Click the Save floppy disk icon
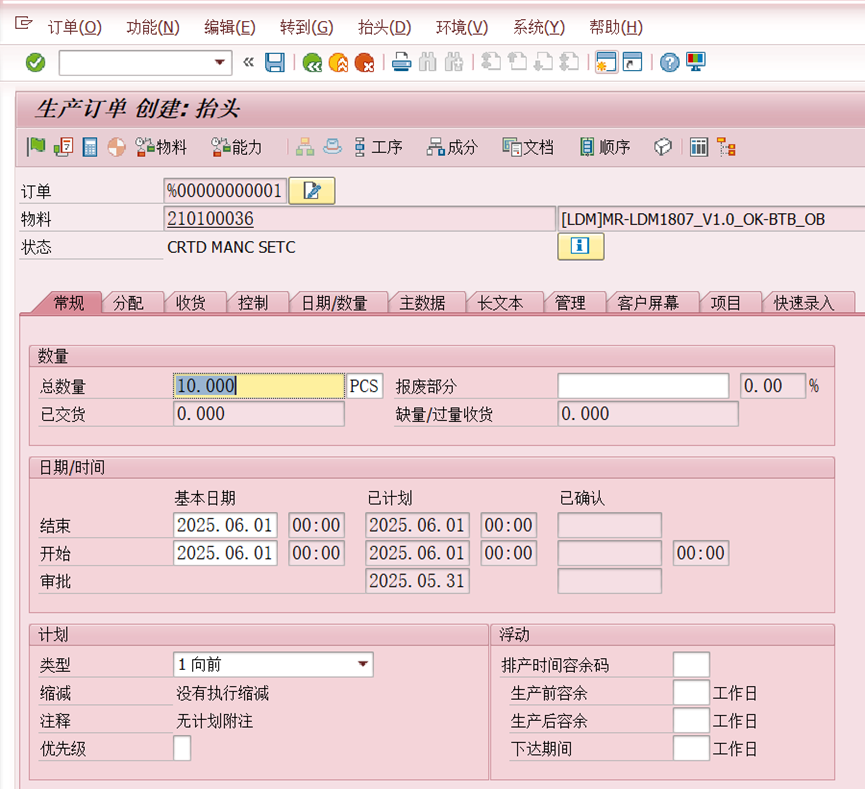 pyautogui.click(x=275, y=62)
